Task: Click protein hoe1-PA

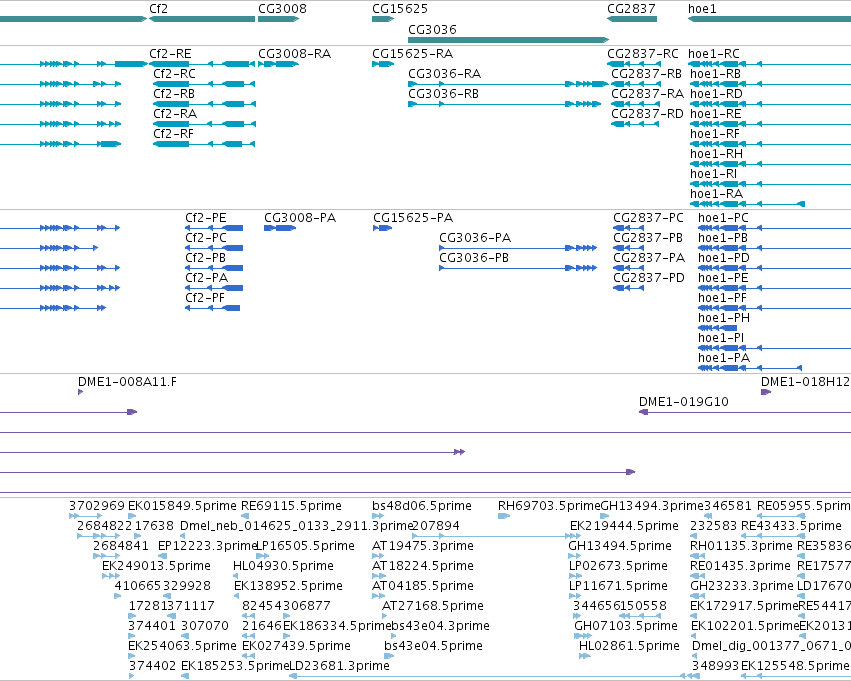Action: (x=724, y=358)
